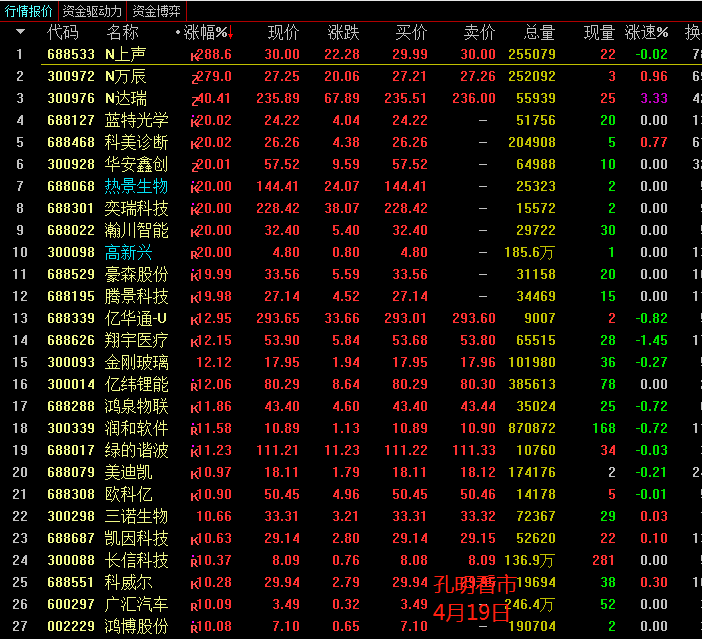The height and width of the screenshot is (639, 702).
Task: Click stock code 002229
Action: pyautogui.click(x=71, y=626)
